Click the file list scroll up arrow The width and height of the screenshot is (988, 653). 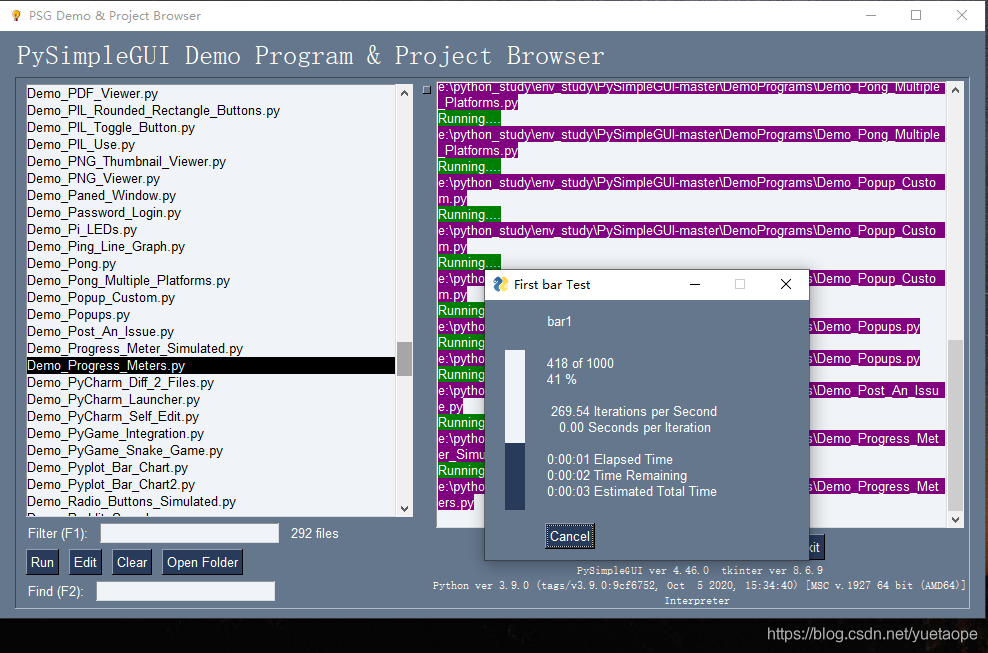(405, 93)
